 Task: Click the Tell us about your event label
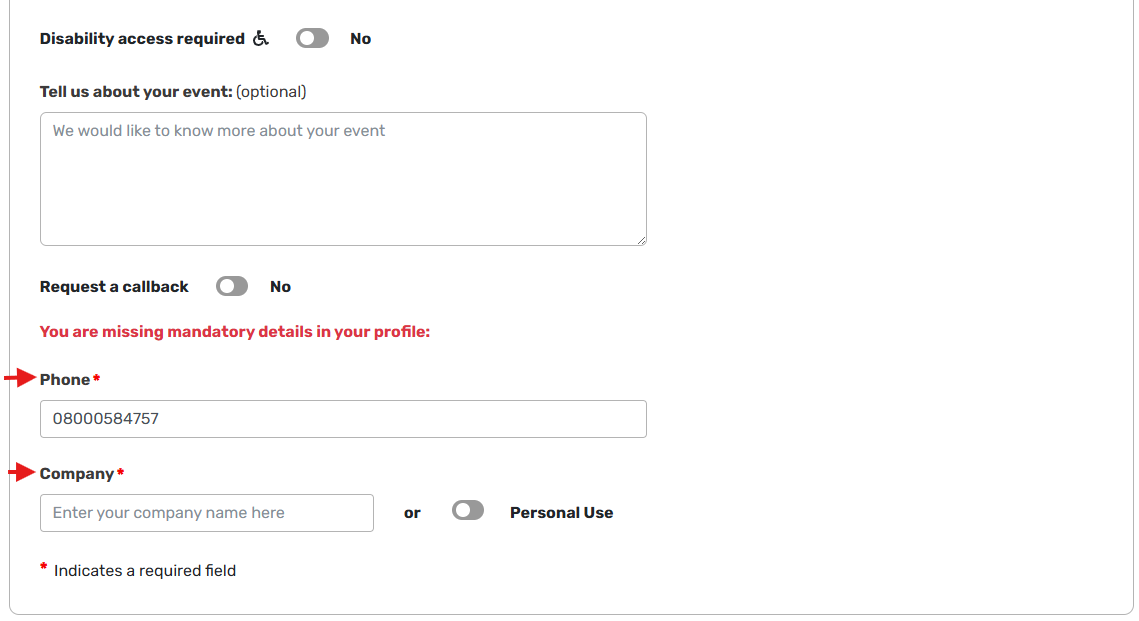136,92
